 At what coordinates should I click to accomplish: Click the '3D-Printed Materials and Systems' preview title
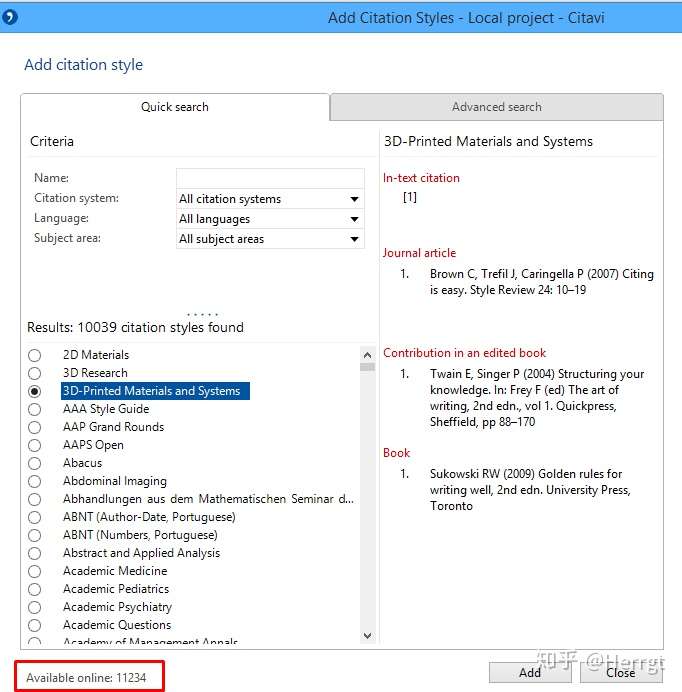[488, 141]
